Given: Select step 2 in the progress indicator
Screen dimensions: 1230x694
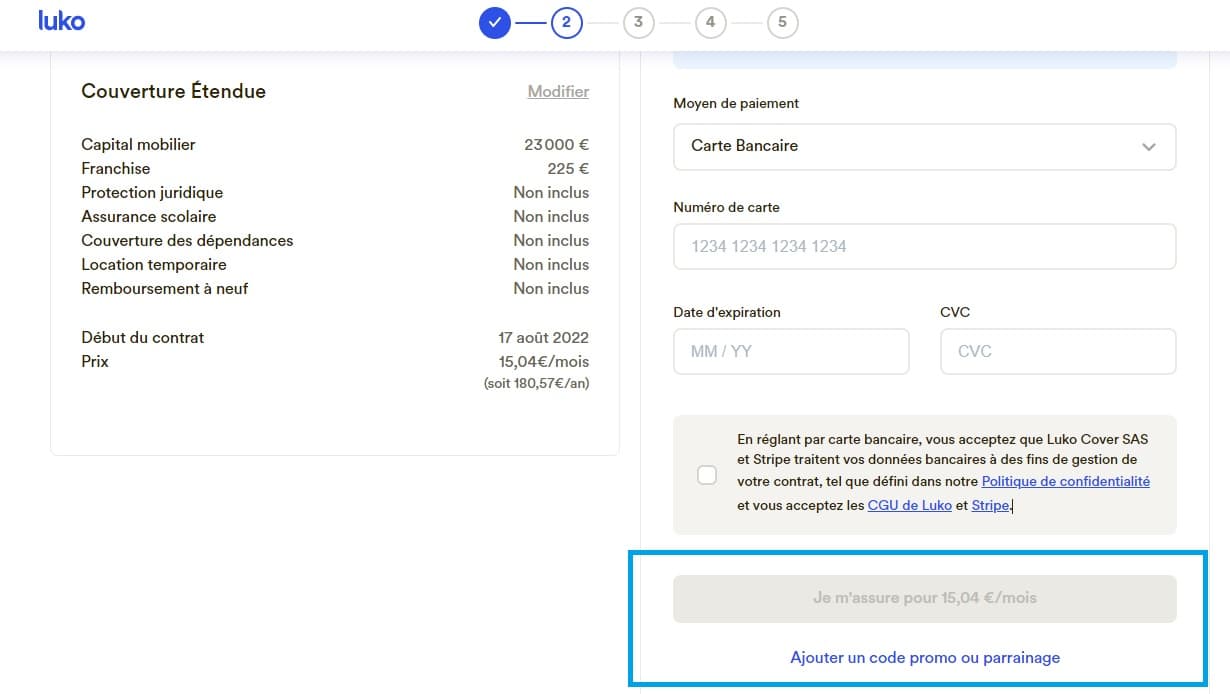Looking at the screenshot, I should 566,21.
